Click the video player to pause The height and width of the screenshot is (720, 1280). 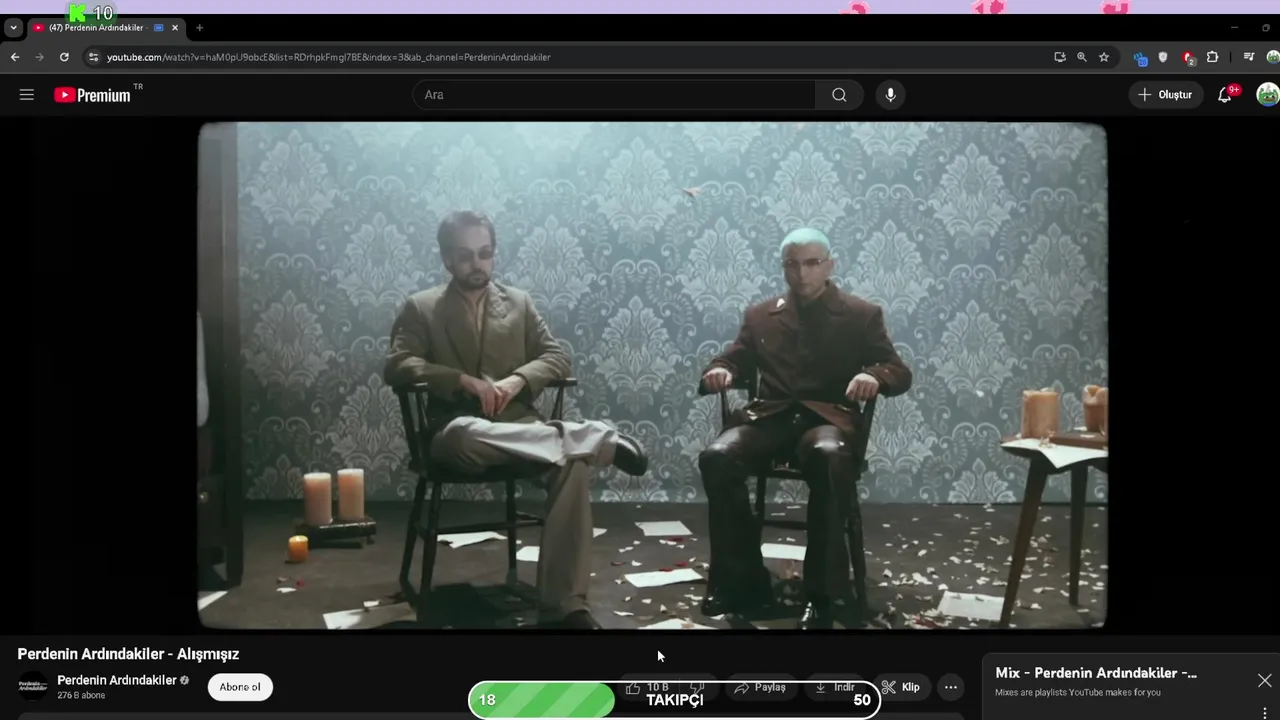coord(652,375)
